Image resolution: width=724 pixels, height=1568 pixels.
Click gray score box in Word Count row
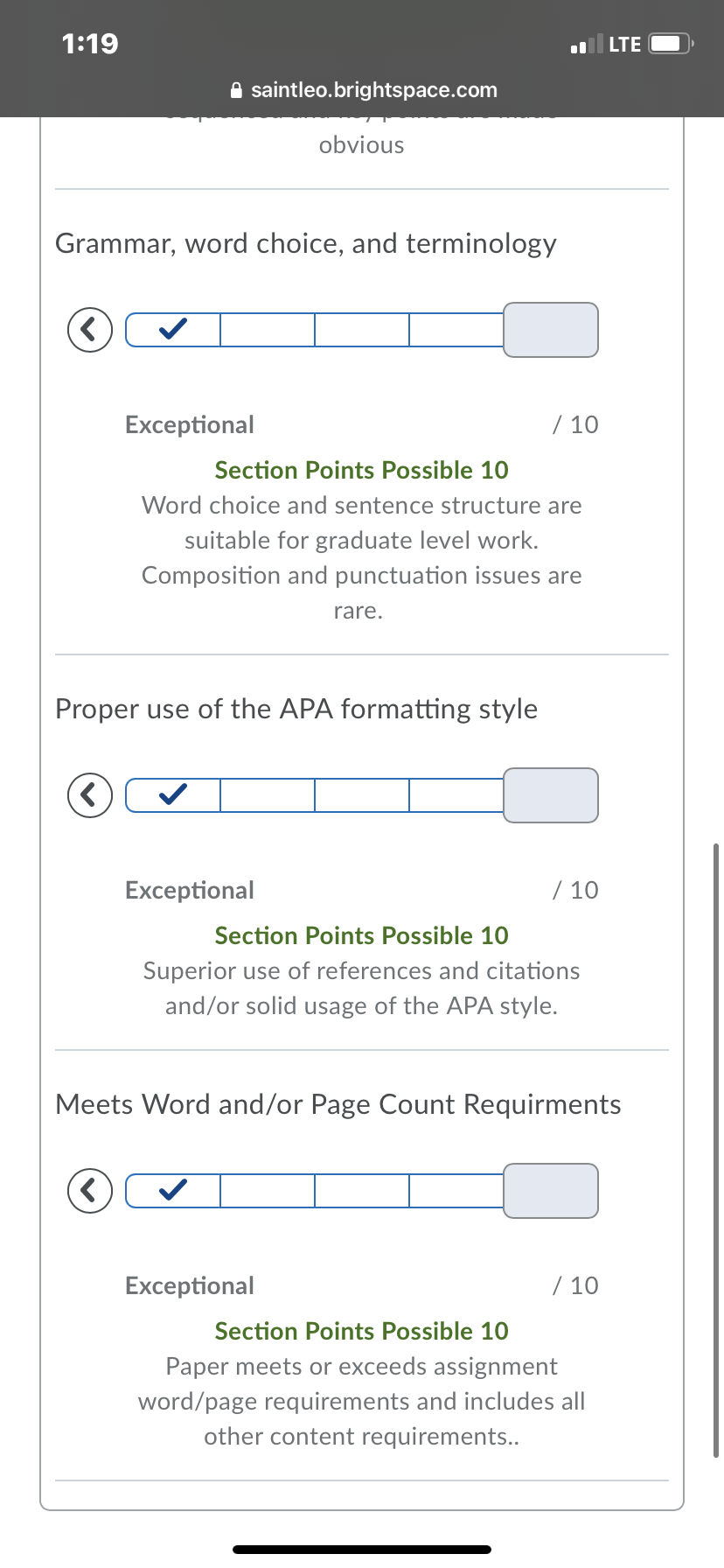pos(551,1191)
